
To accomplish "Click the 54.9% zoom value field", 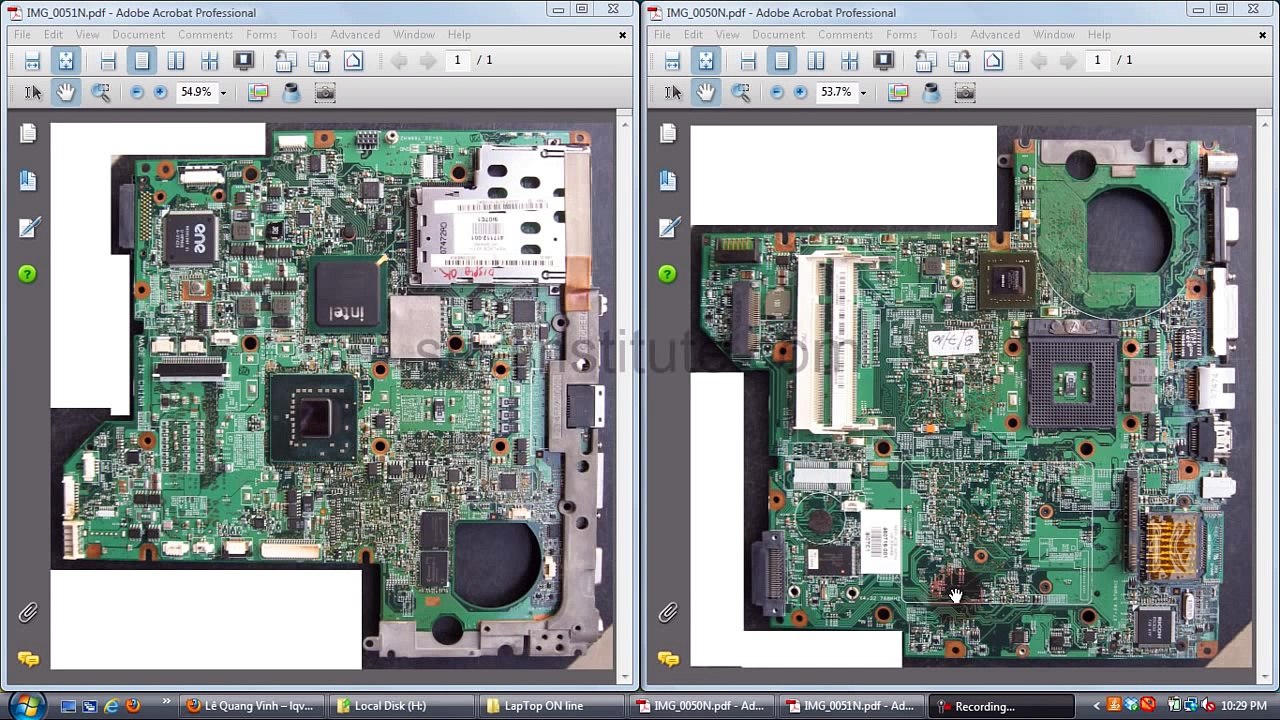I will tap(196, 92).
